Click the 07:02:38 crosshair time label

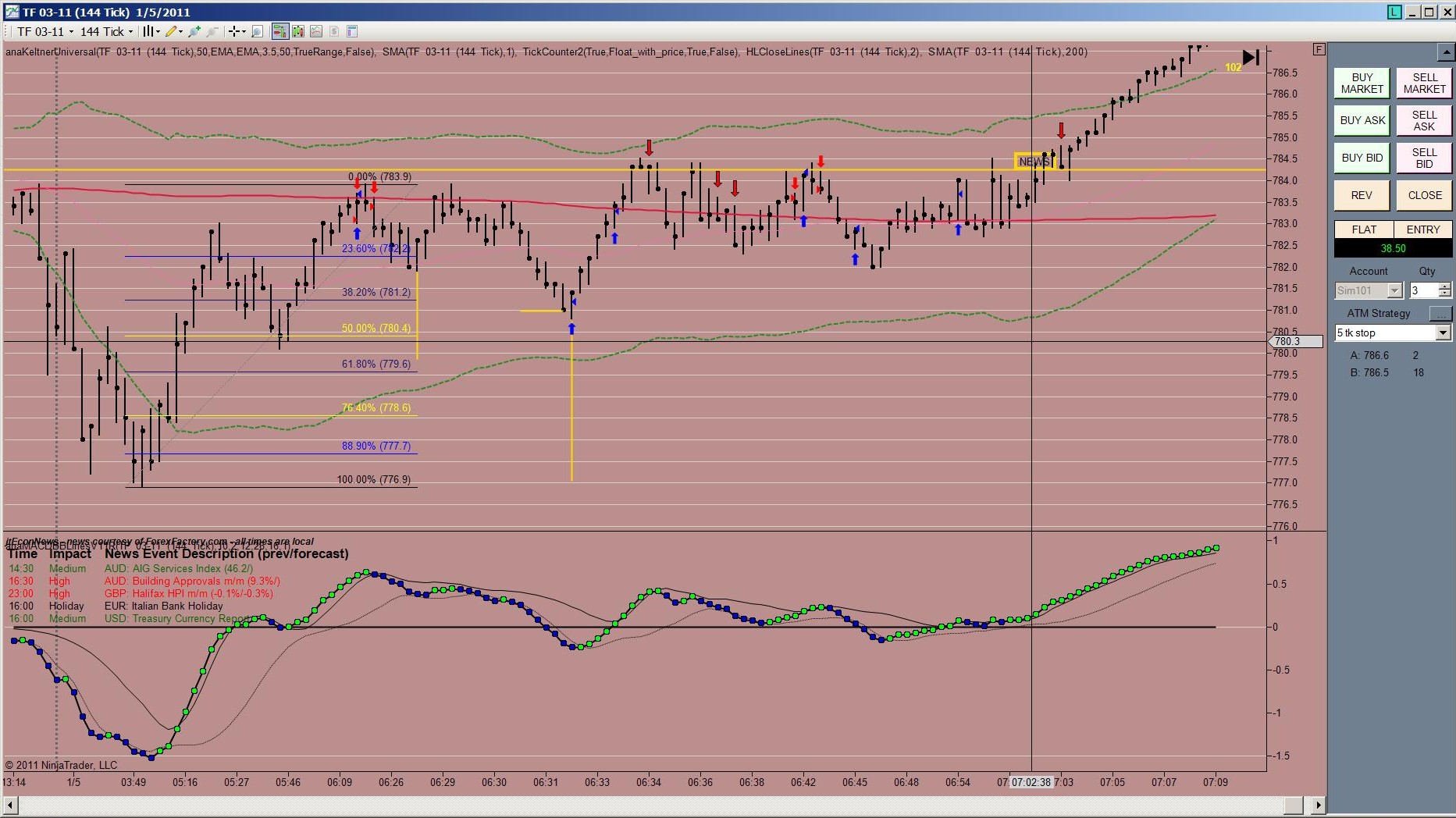coord(1031,782)
